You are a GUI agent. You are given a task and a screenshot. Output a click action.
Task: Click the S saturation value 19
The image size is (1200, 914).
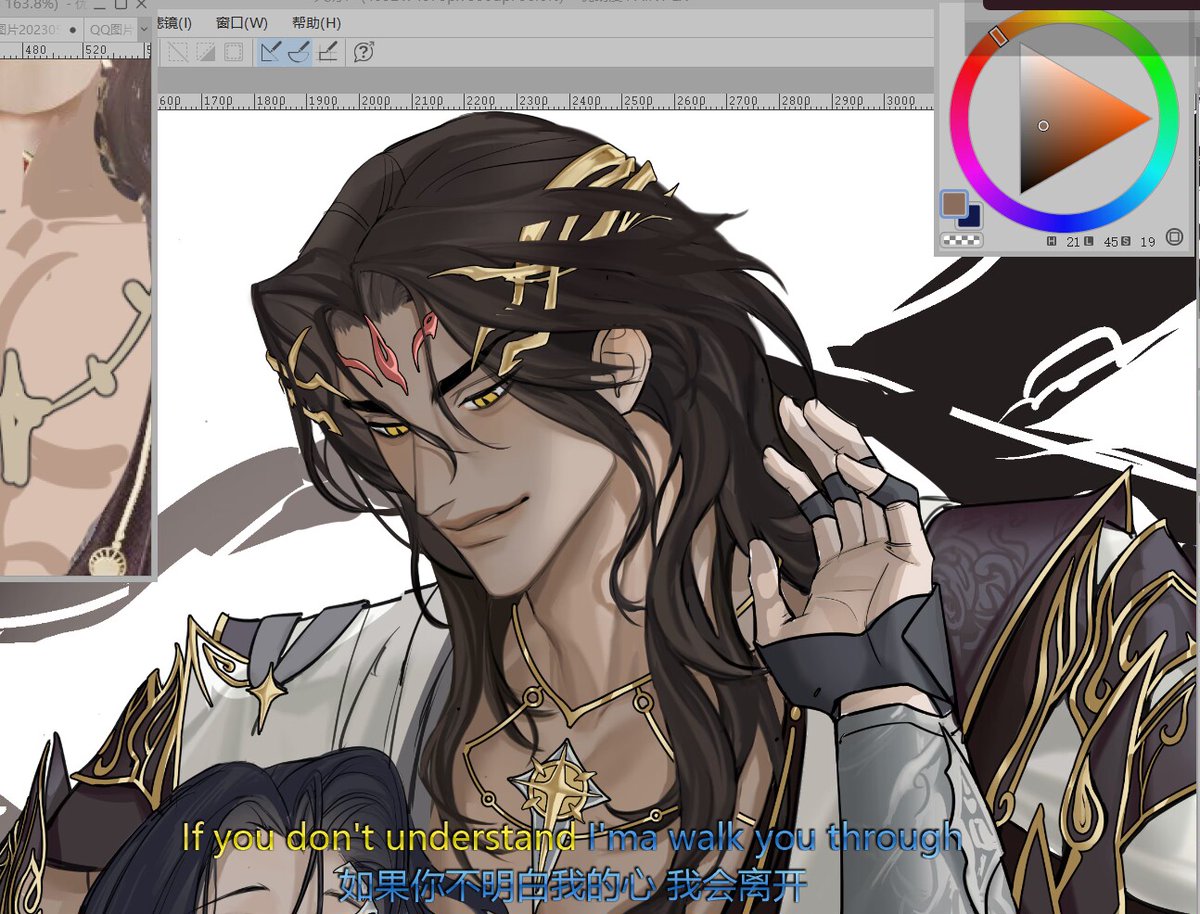pos(1147,242)
